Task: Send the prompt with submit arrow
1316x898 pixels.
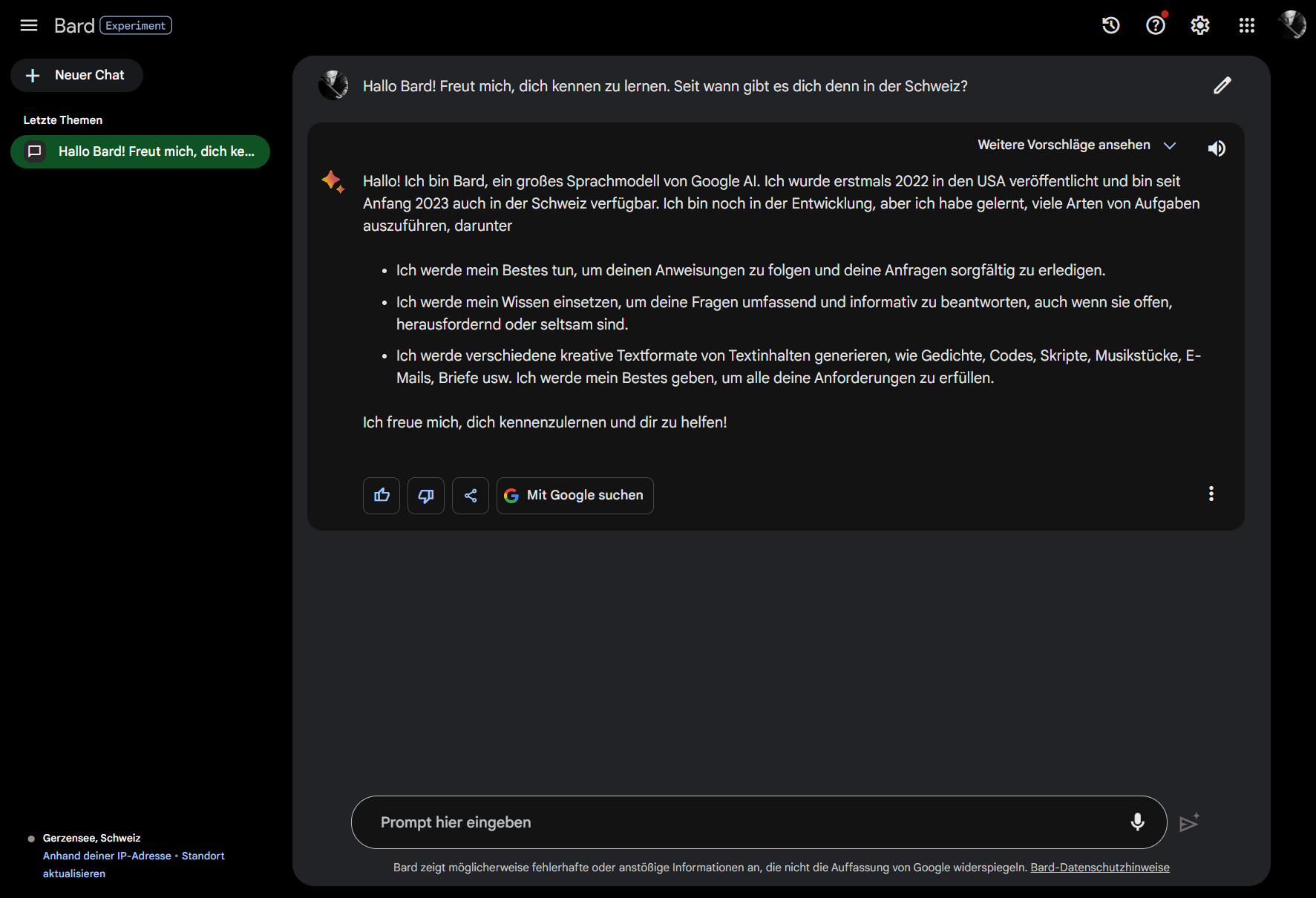Action: click(x=1189, y=822)
